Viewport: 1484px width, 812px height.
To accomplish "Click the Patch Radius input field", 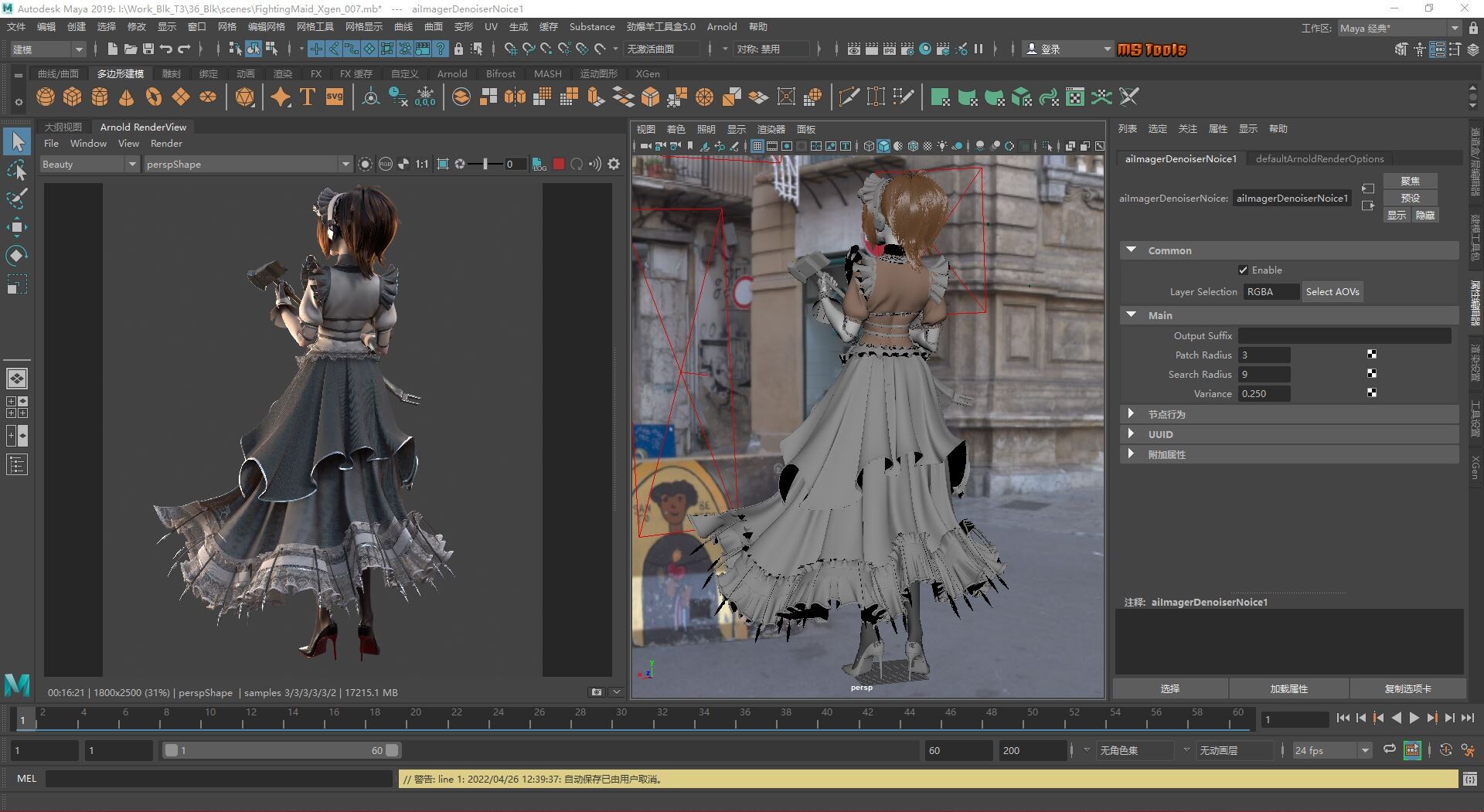I will point(1264,355).
